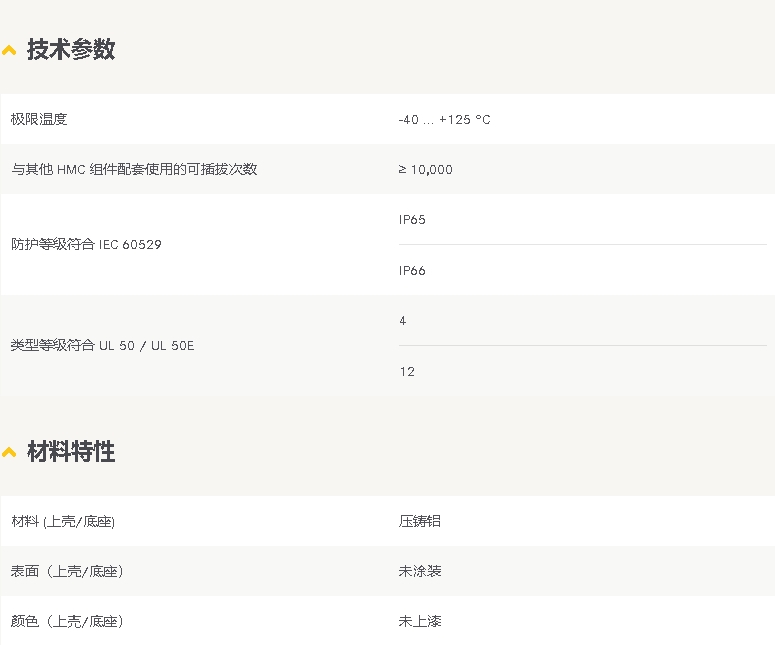
Task: Click the 未上漆 color value
Action: 420,621
